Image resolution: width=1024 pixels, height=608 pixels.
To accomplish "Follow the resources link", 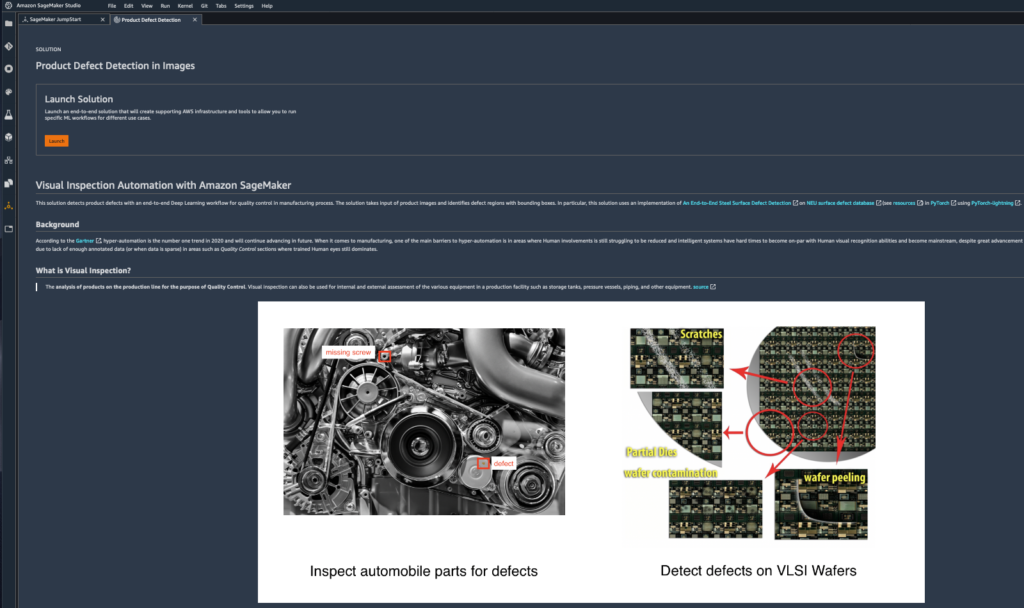I will point(904,203).
